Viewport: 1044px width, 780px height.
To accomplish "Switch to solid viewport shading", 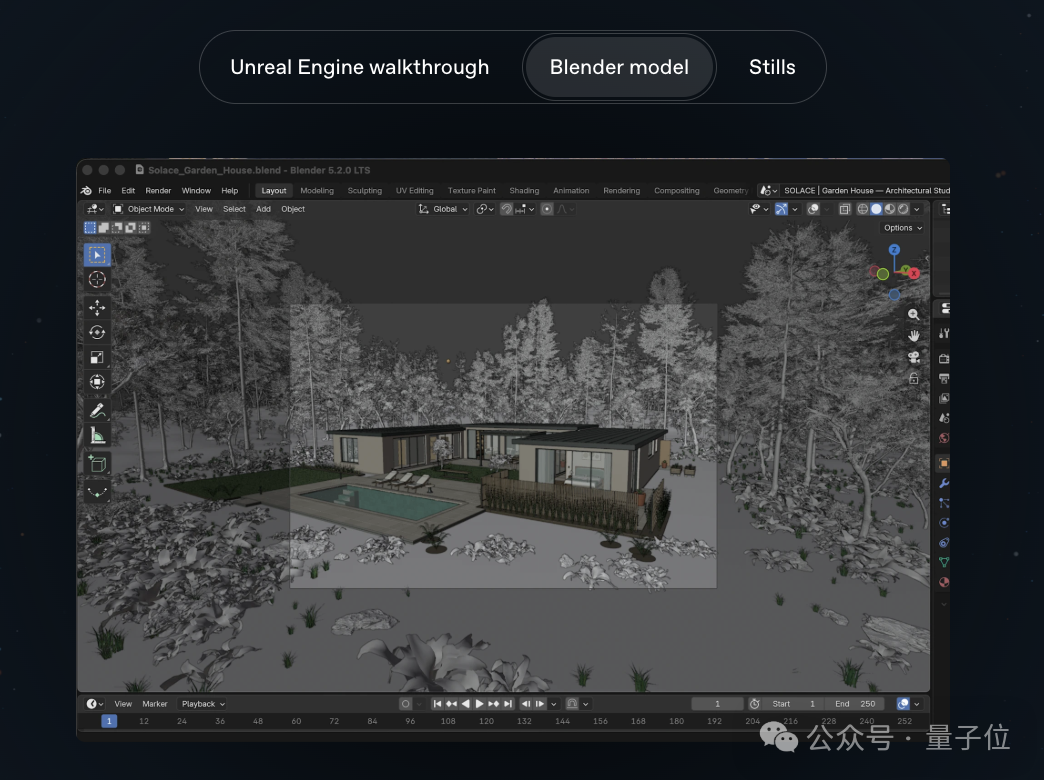I will click(x=876, y=209).
